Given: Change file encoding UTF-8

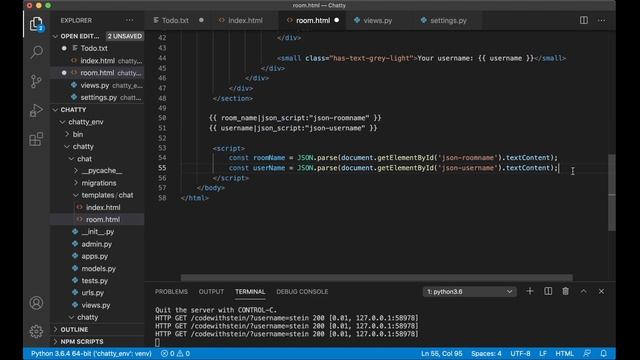Looking at the screenshot, I should (520, 353).
